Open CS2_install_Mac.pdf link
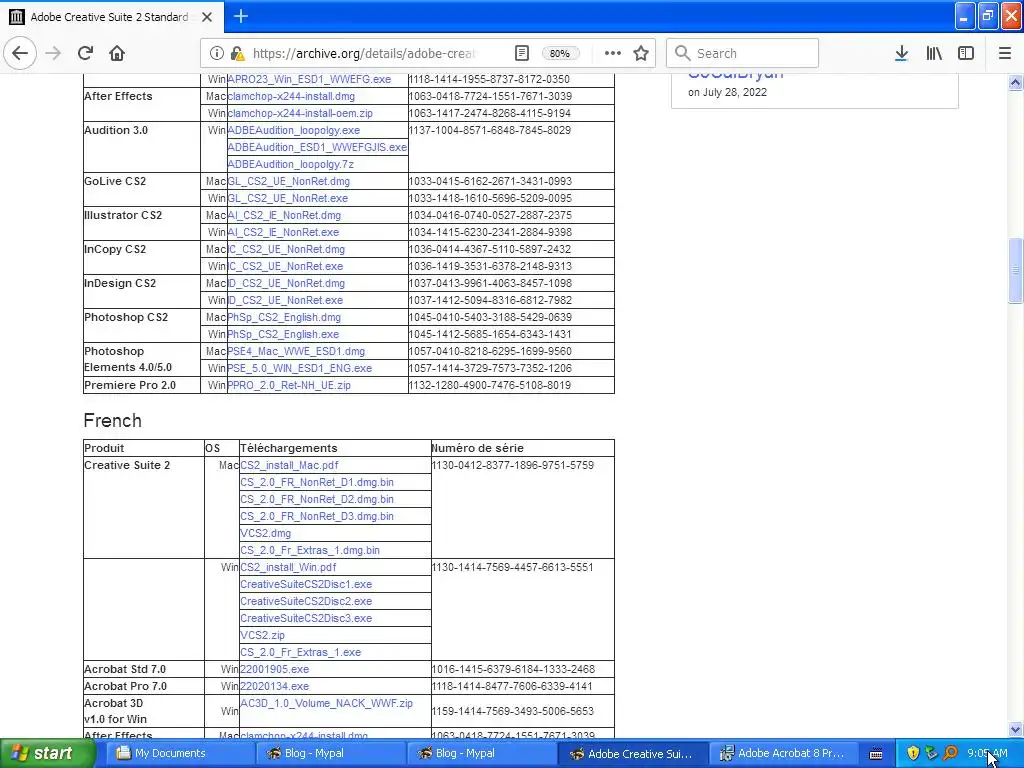 tap(289, 465)
